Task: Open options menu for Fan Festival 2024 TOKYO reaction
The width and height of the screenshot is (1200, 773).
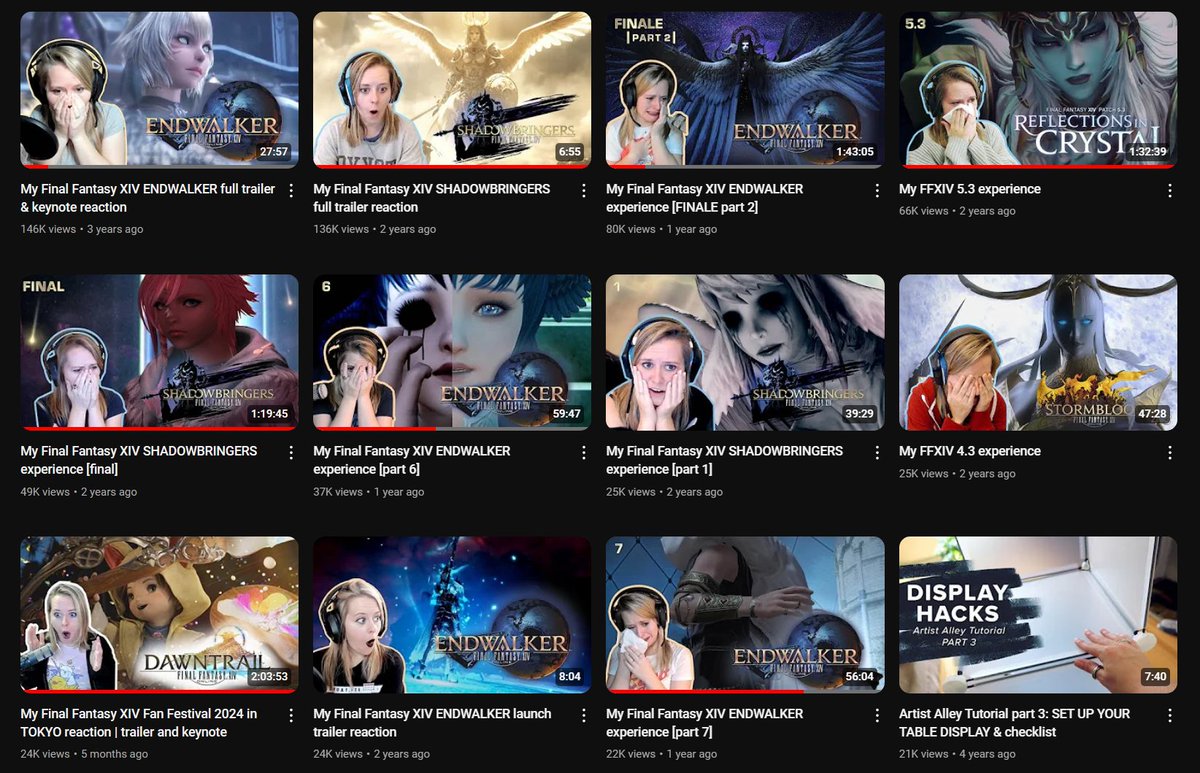Action: [291, 716]
